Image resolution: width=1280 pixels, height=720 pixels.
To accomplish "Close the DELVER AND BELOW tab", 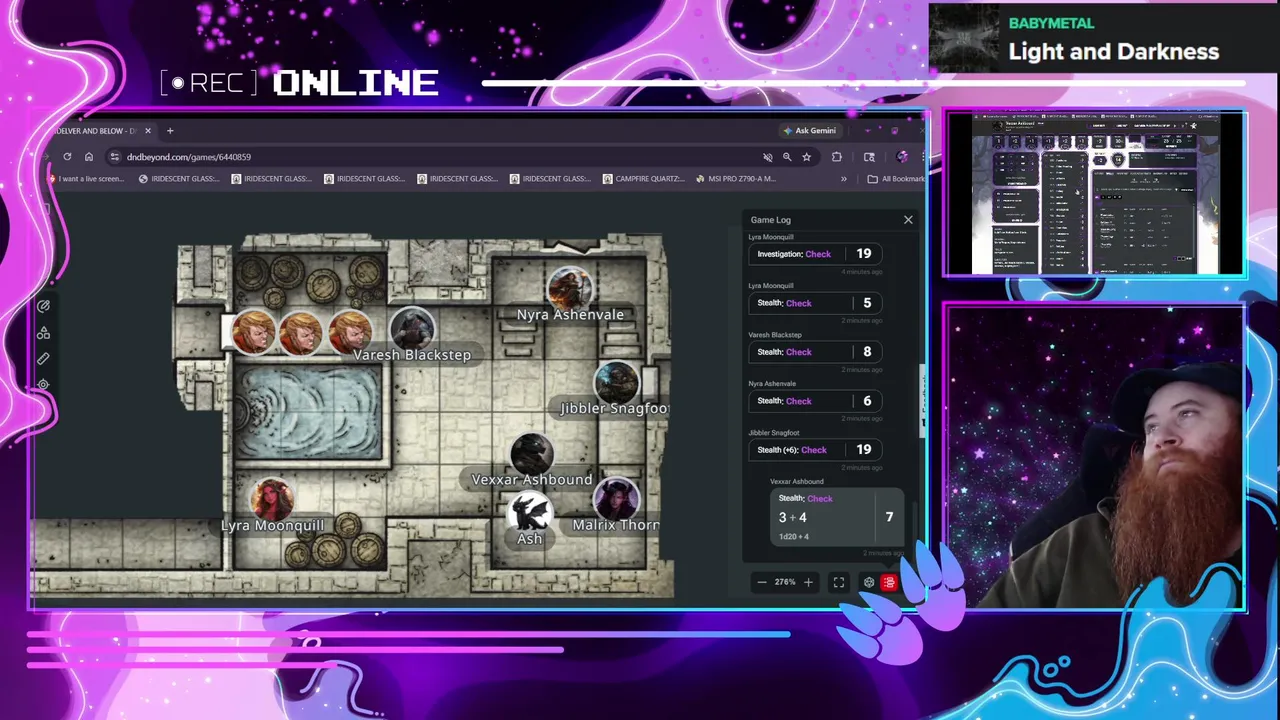I will pyautogui.click(x=148, y=131).
